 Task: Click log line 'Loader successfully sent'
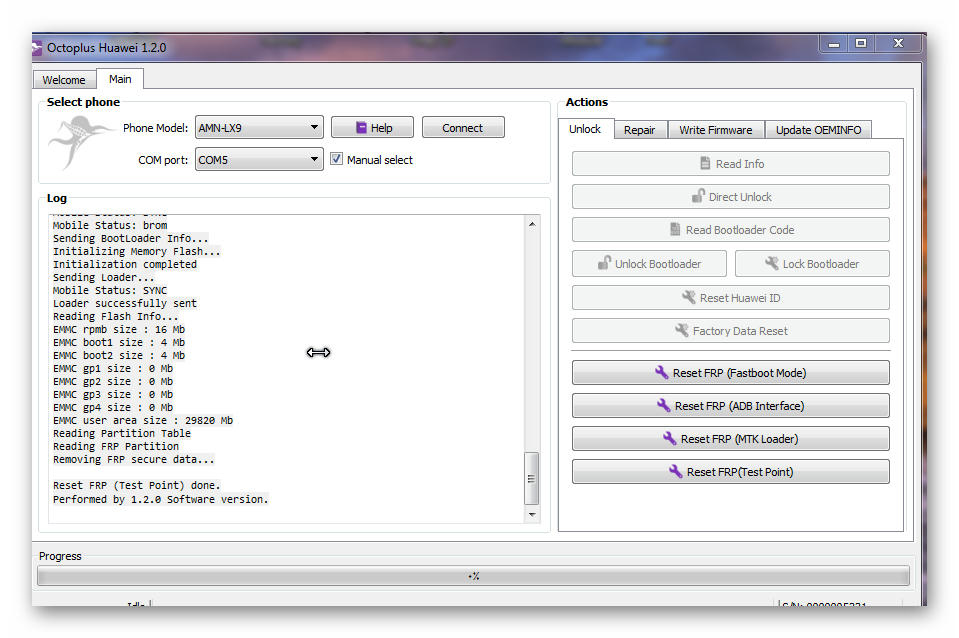click(x=125, y=303)
